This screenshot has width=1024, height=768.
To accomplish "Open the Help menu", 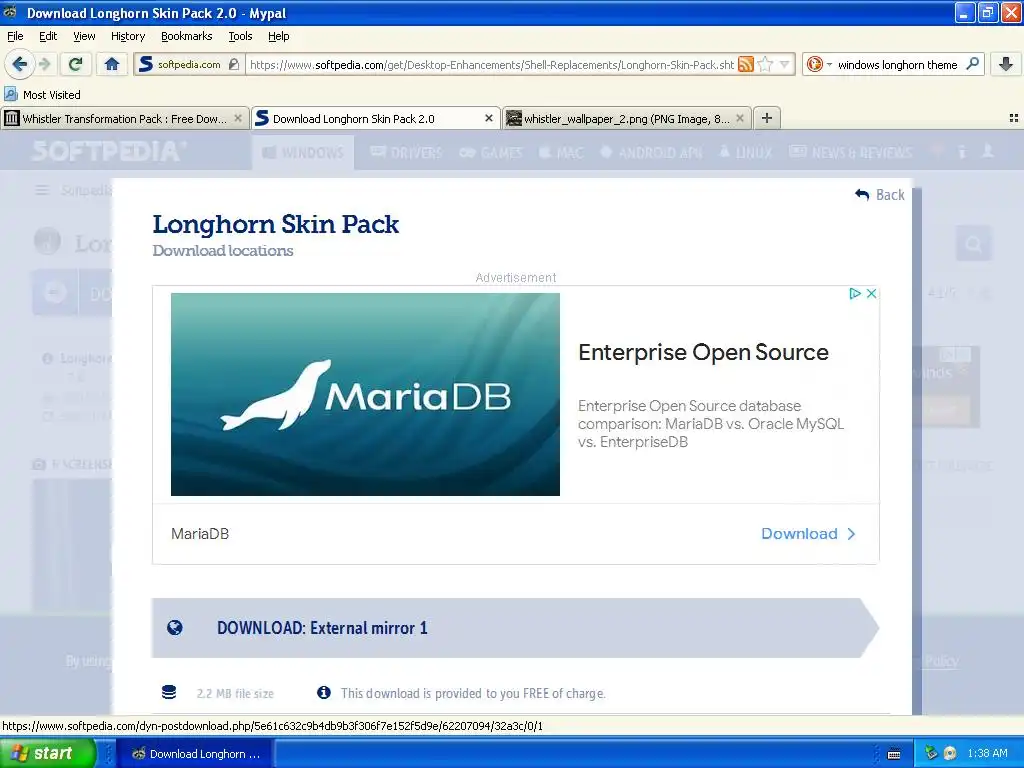I will (278, 36).
